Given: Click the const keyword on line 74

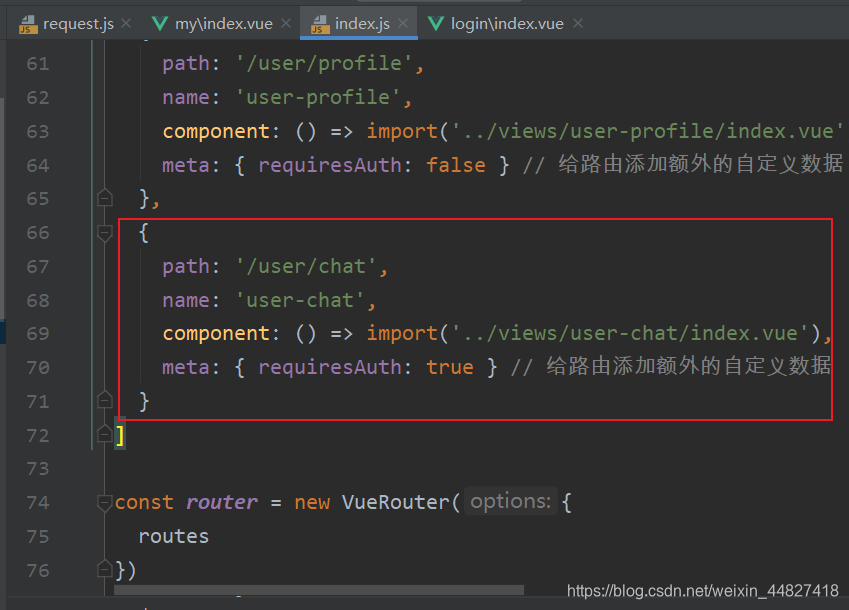Looking at the screenshot, I should 144,503.
